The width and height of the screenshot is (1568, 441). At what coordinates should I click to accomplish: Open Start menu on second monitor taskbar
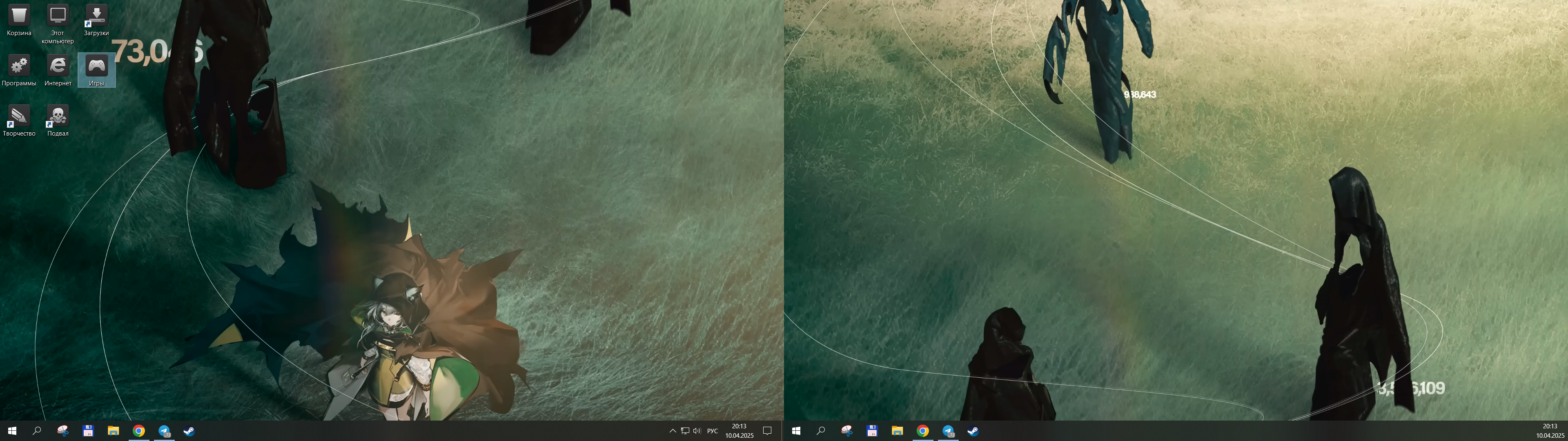795,431
